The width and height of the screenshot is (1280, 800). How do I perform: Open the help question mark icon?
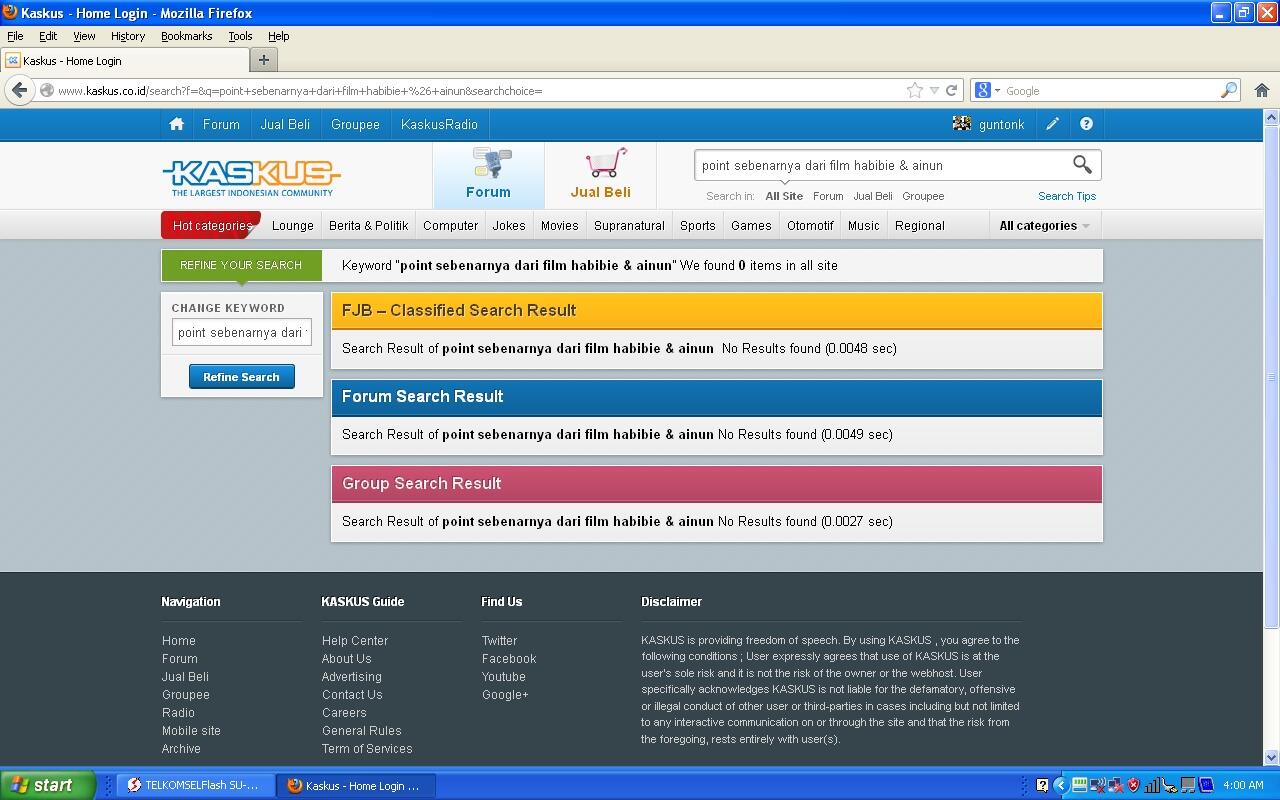click(1086, 124)
